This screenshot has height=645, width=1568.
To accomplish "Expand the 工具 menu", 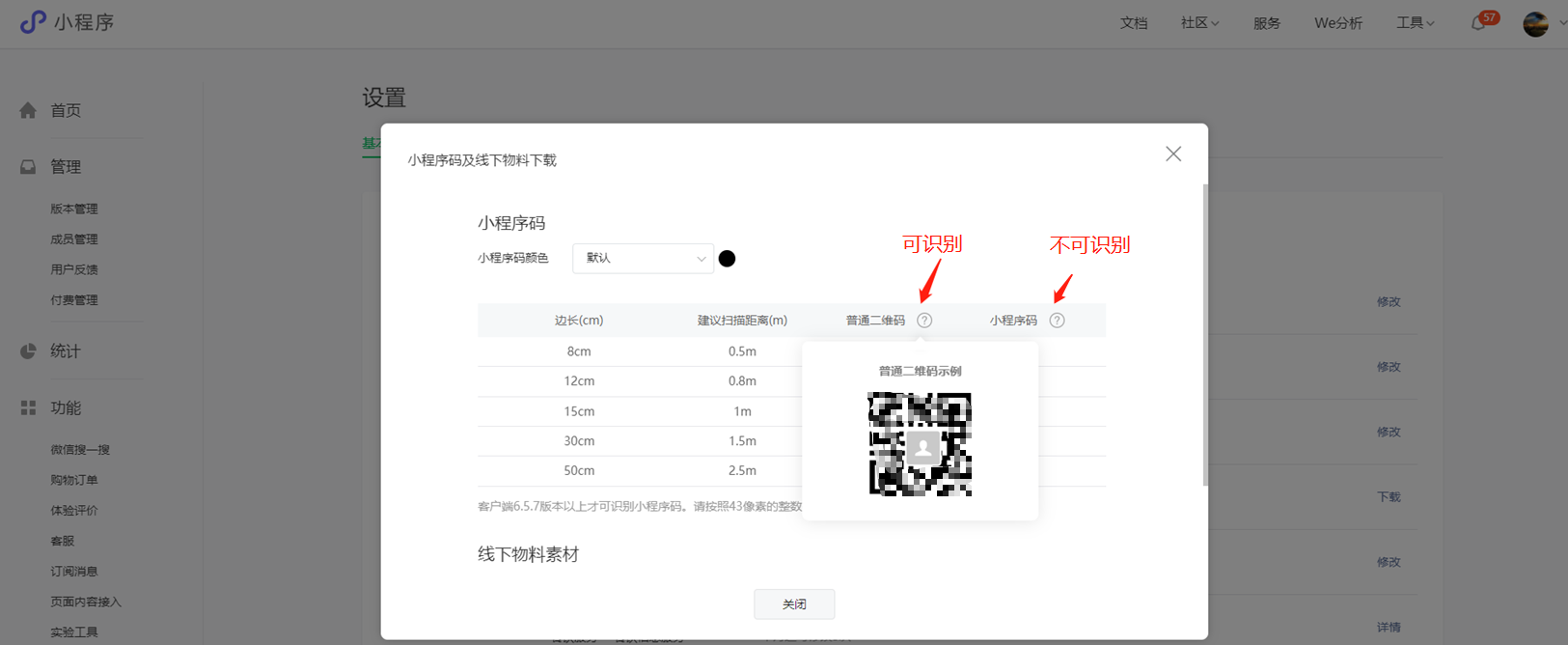I will [1415, 23].
